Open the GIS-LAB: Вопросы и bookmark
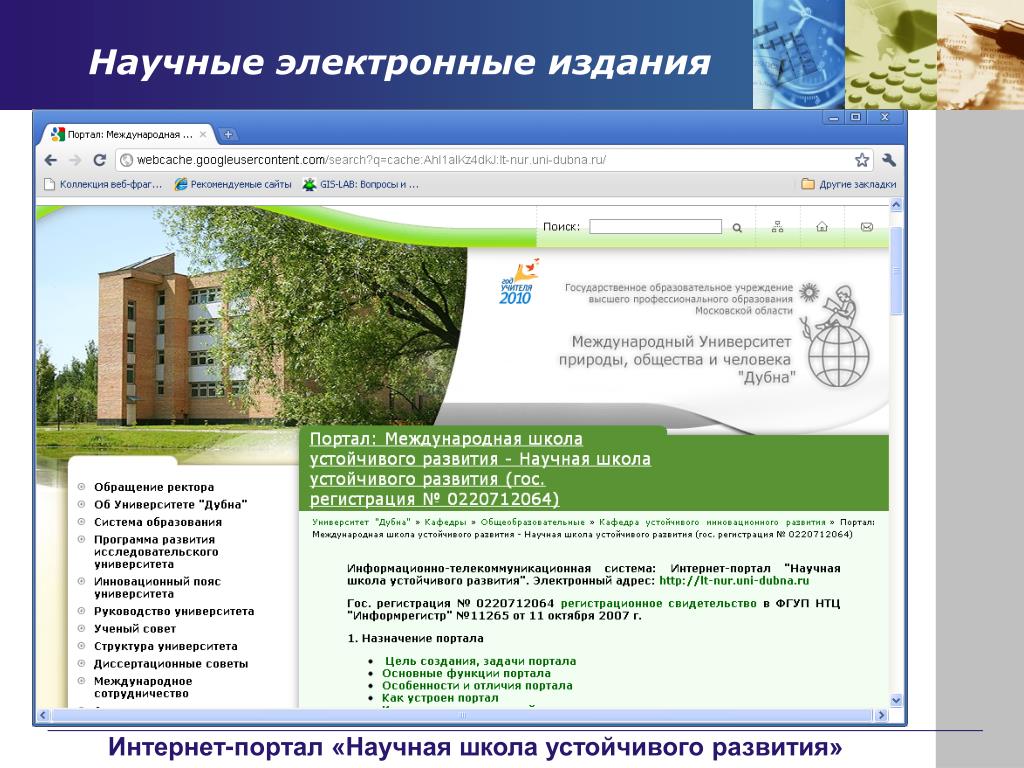Screen dimensions: 1024x768 click(360, 185)
